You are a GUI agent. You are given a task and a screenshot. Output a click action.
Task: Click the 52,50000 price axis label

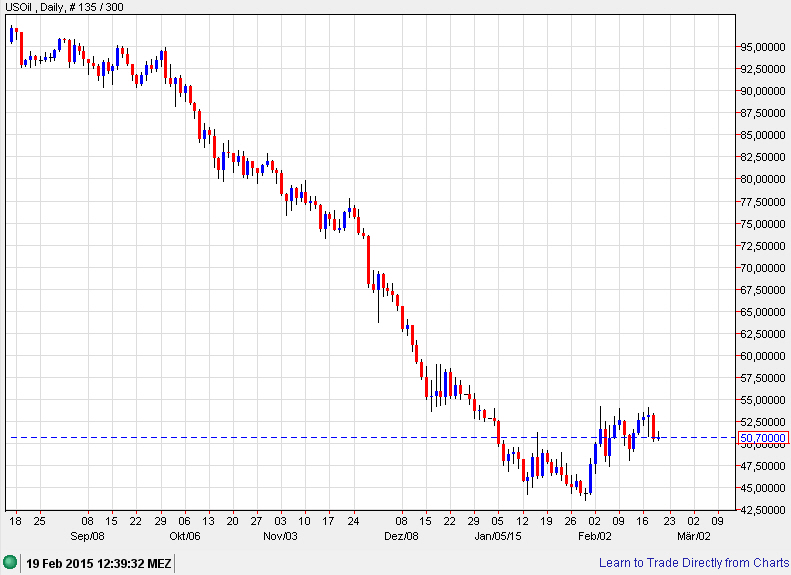[x=763, y=422]
